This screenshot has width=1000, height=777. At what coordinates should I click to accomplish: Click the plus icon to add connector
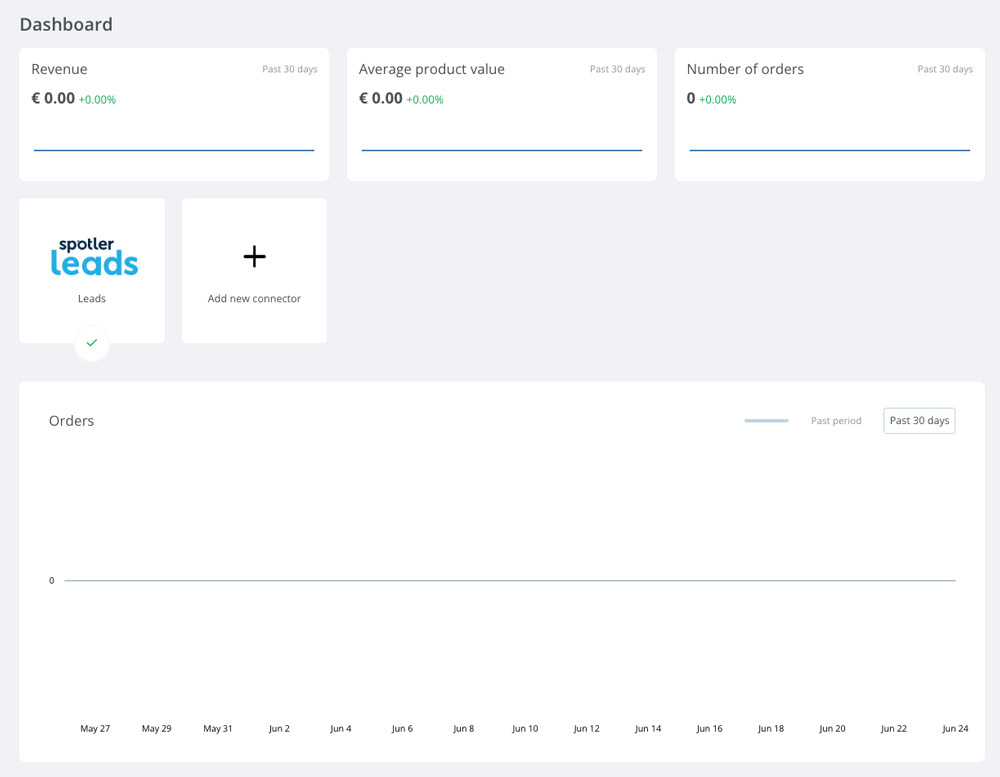tap(254, 256)
